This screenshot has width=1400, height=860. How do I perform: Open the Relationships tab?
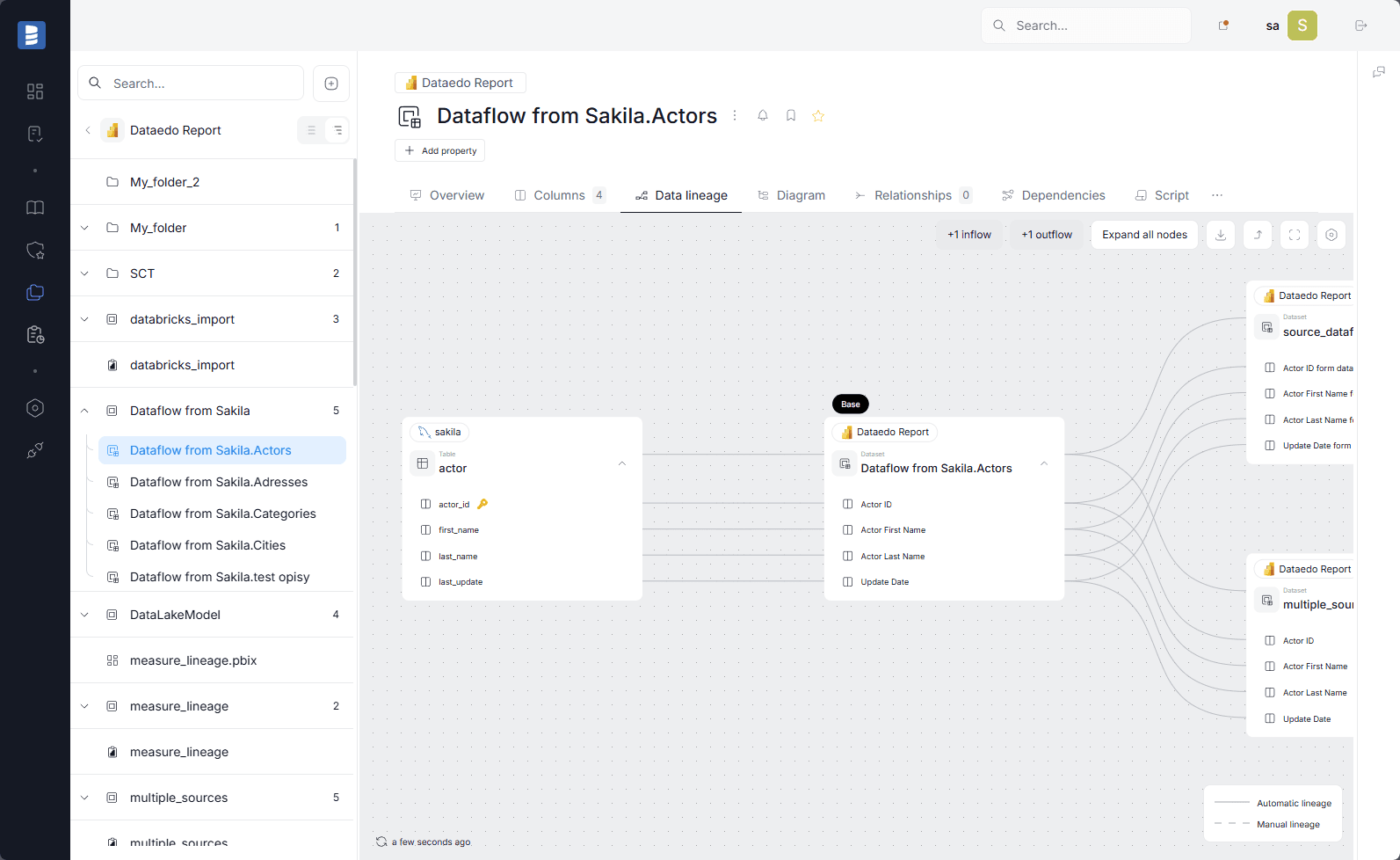pyautogui.click(x=913, y=195)
